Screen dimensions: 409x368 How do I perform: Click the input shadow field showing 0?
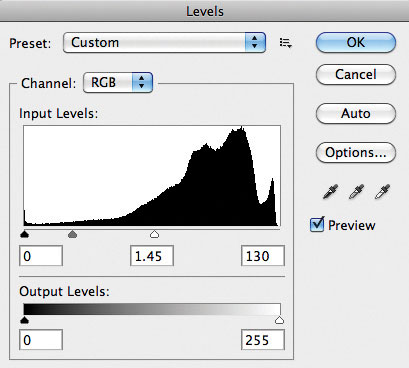[41, 256]
